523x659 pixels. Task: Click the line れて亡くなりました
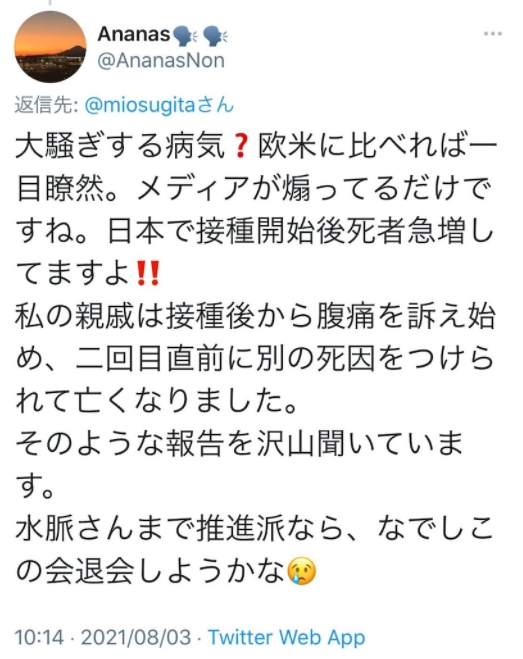(x=156, y=401)
